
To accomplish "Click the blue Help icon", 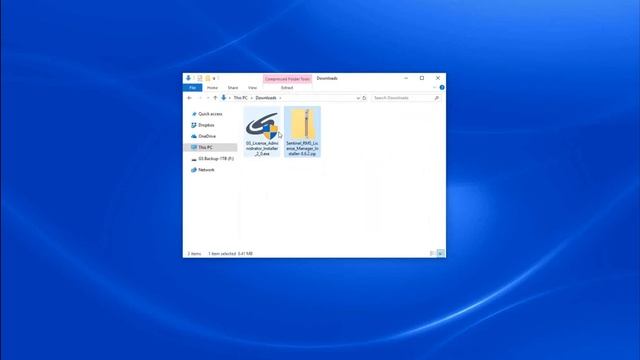I will pos(442,87).
